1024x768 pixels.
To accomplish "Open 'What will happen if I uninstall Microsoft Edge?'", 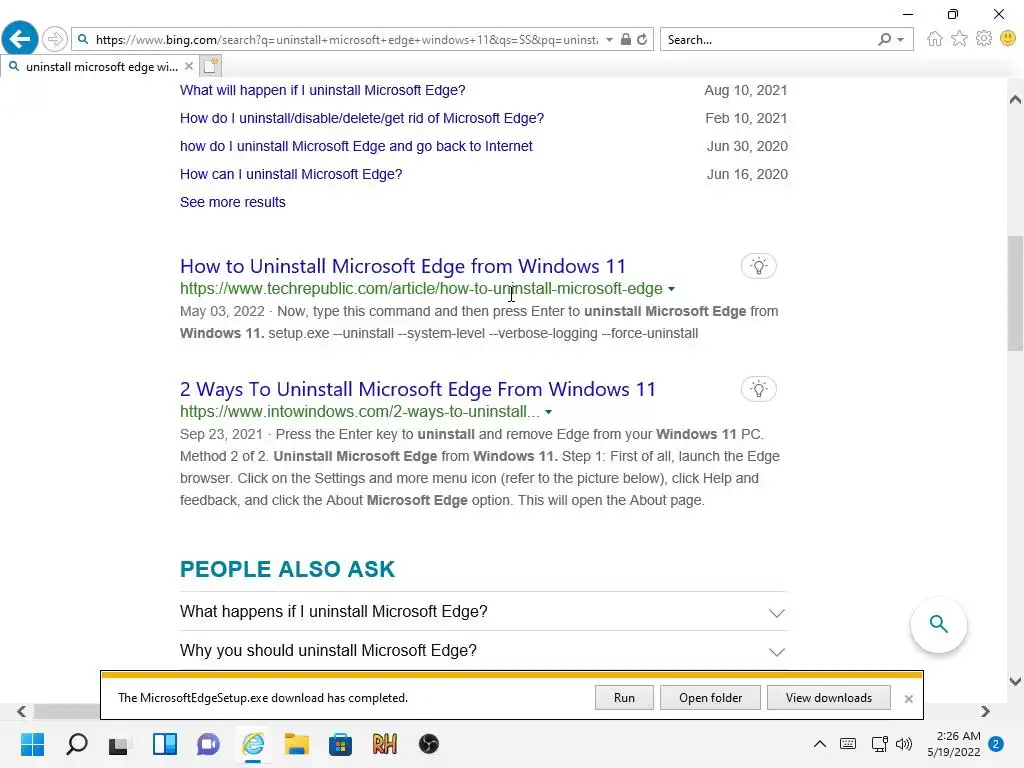I will tap(323, 90).
